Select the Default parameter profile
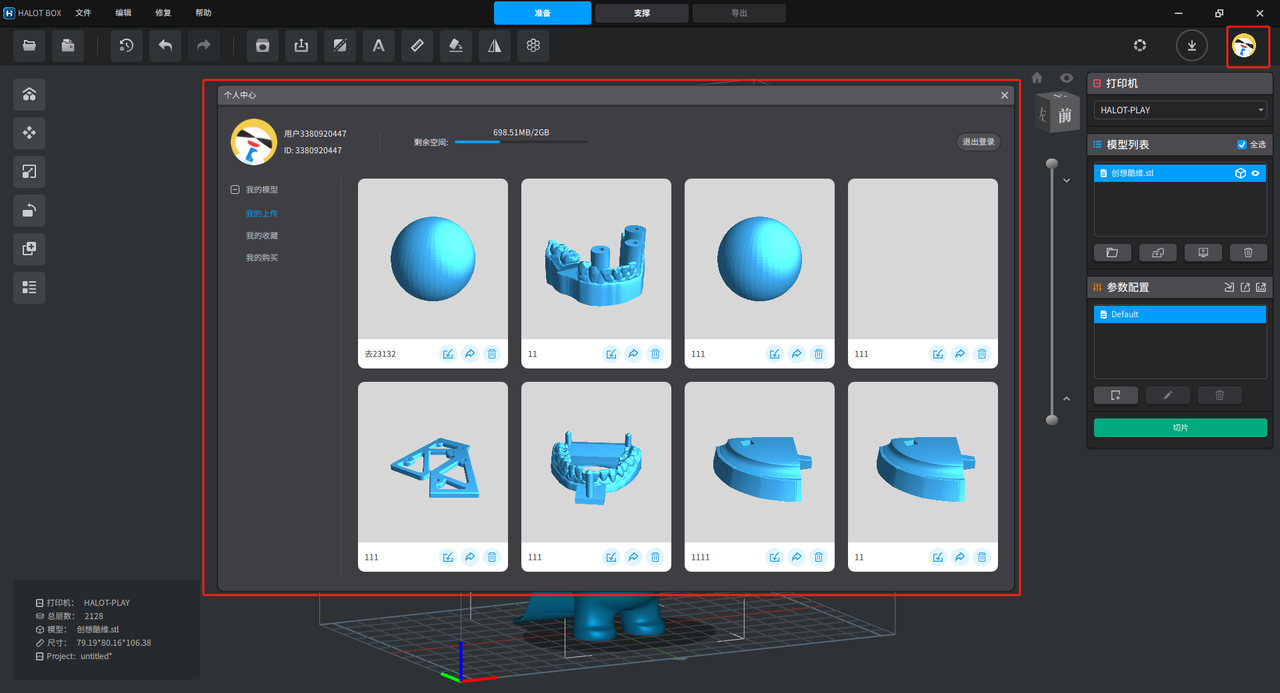 (1180, 314)
